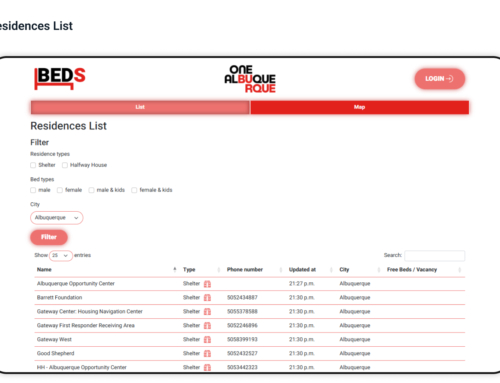This screenshot has width=500, height=383.
Task: Click shelter icon in Gateway West row
Action: point(207,340)
